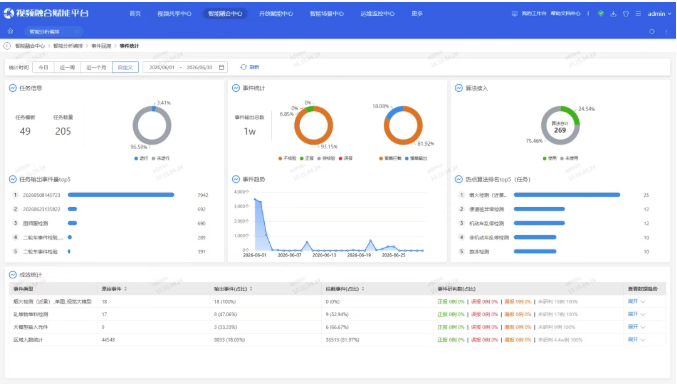This screenshot has width=677, height=384.
Task: Open 开放赋能中心 in top navigation
Action: click(x=276, y=14)
